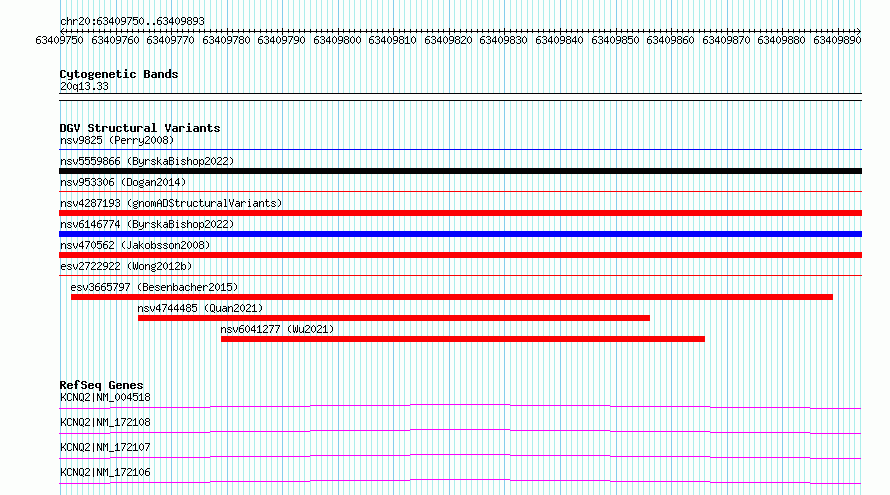Open transcript KCNQ2|NM_172108
Screen dimensions: 890x495
click(x=105, y=422)
